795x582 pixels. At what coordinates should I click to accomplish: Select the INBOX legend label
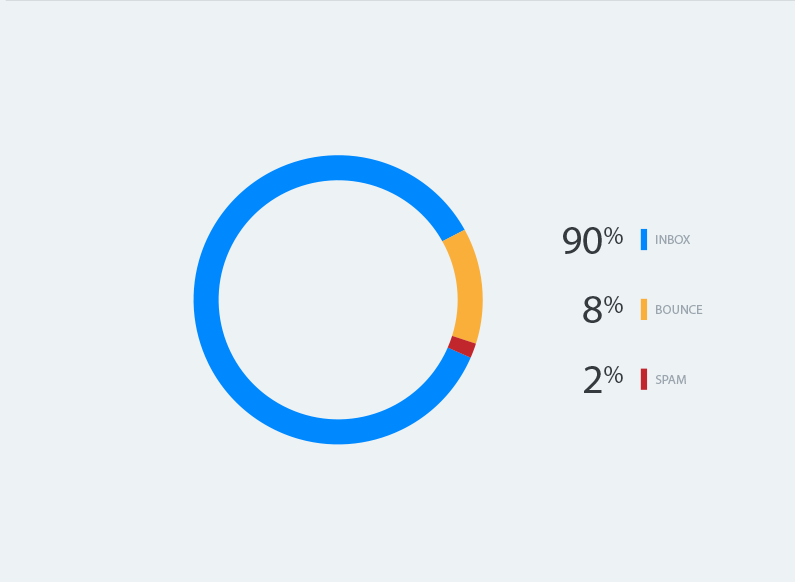pyautogui.click(x=672, y=239)
